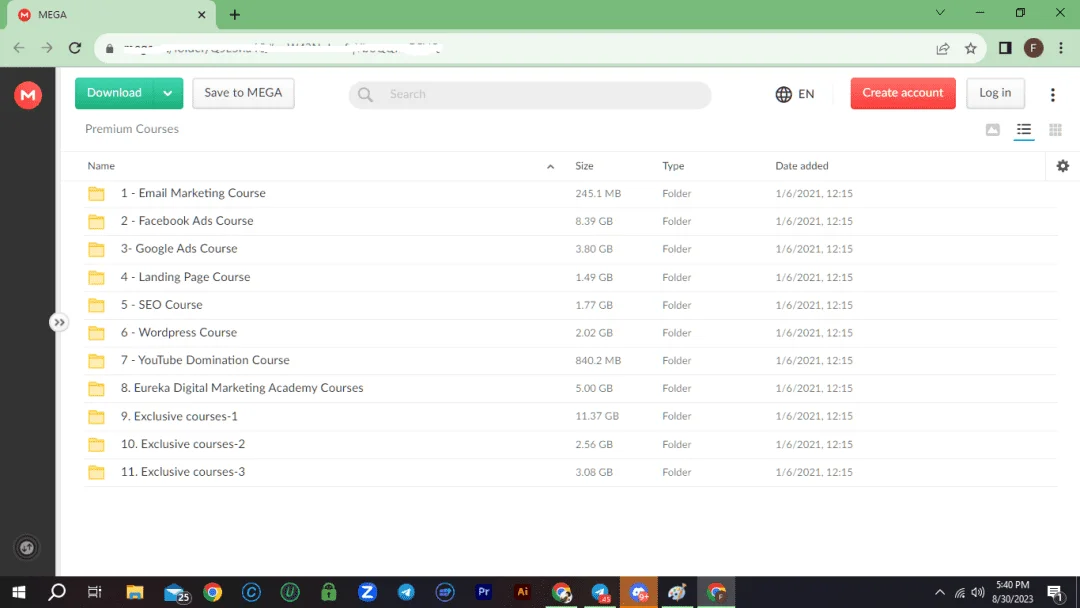Viewport: 1080px width, 608px height.
Task: Click the search magnifier icon
Action: point(366,94)
